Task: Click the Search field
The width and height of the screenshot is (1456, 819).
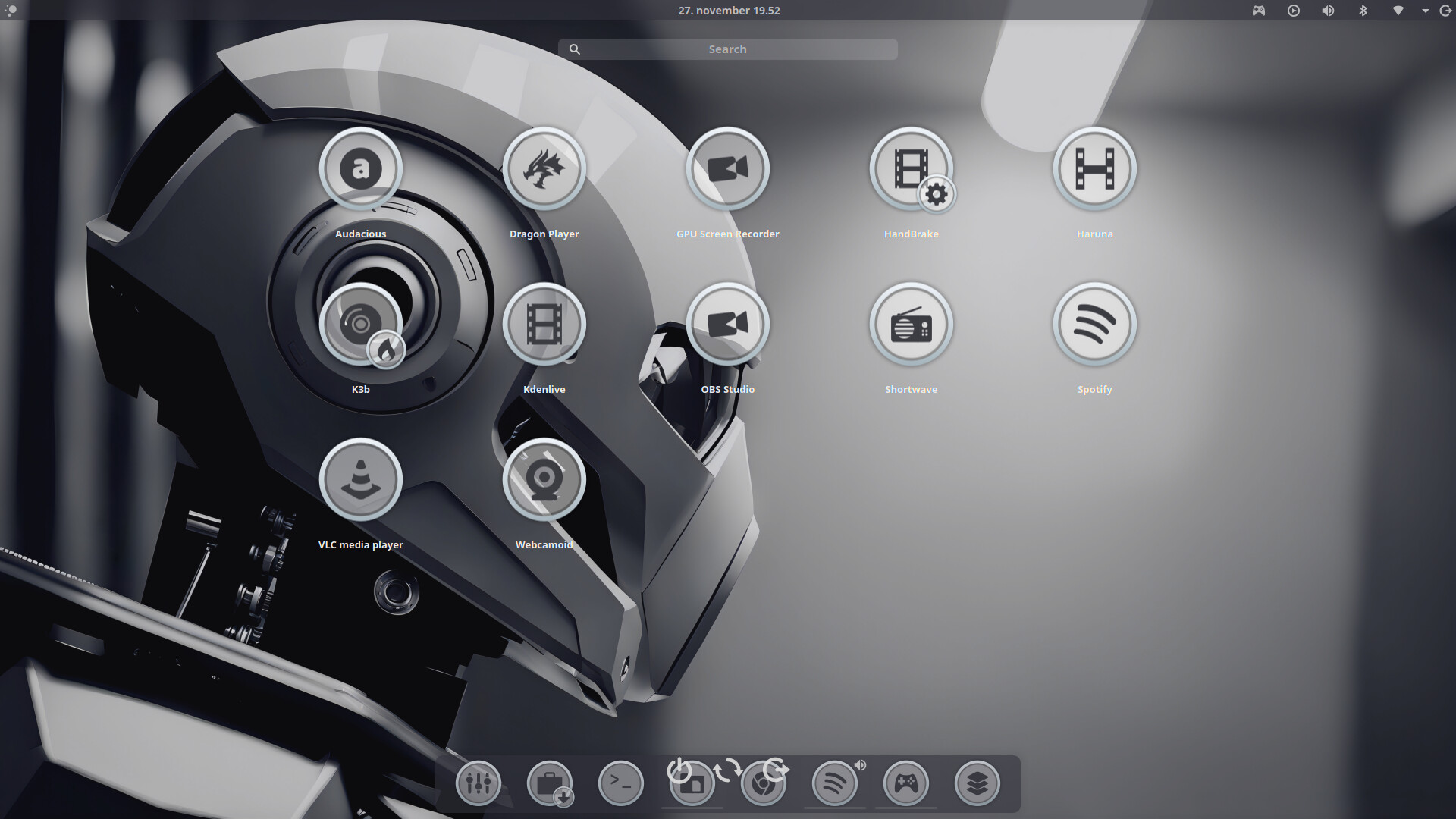Action: point(727,49)
